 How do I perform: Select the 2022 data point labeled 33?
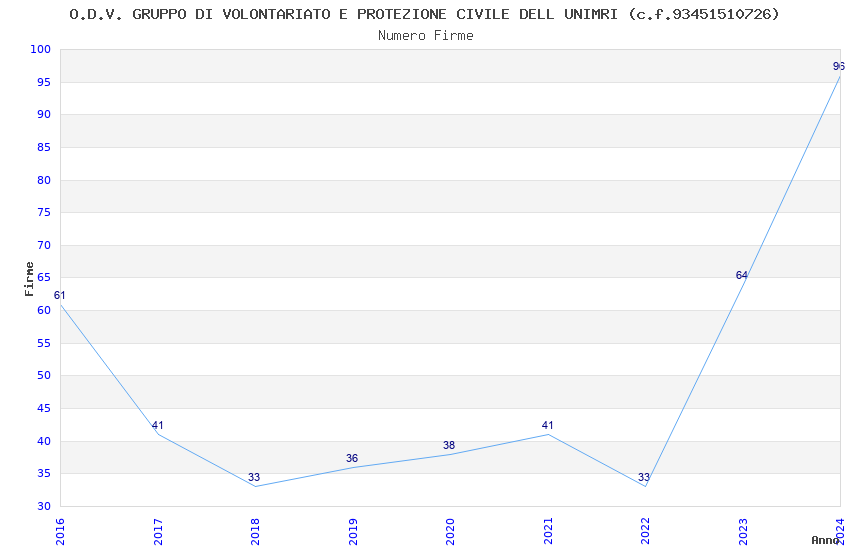point(645,486)
